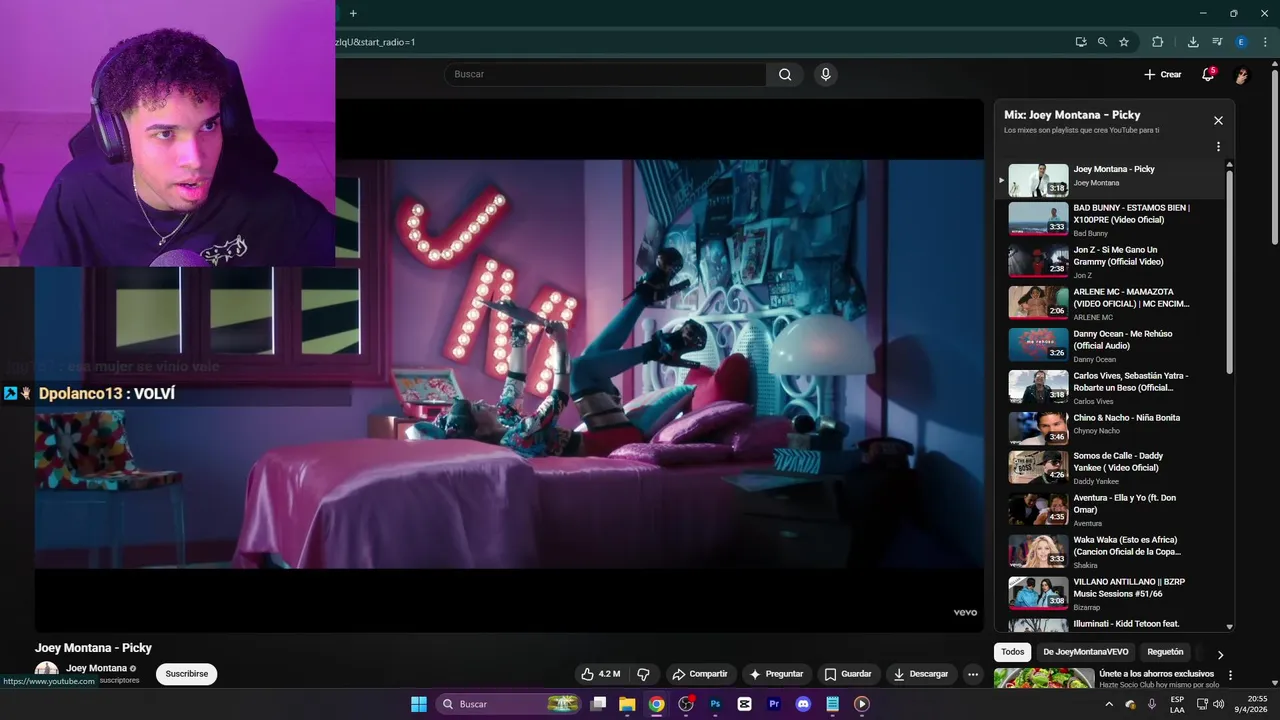
Task: Expand the system tray hidden icons chevron
Action: pos(1108,704)
